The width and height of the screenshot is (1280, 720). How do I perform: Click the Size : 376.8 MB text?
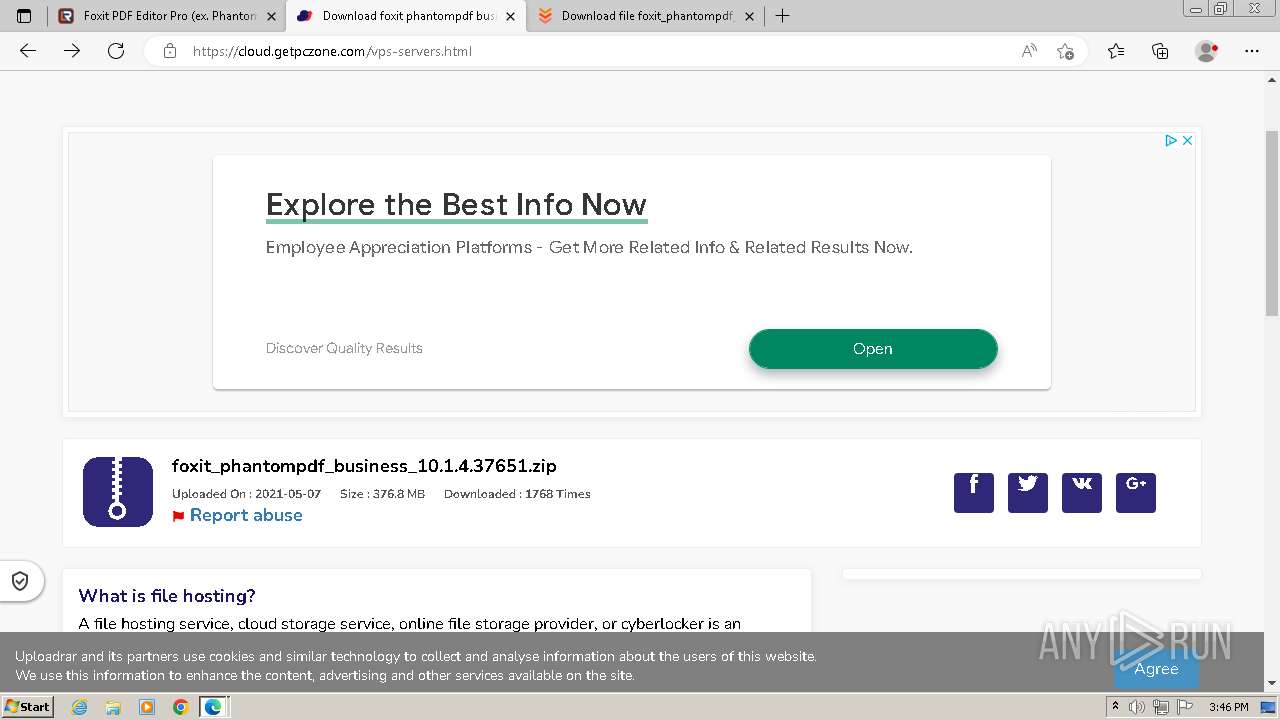(382, 494)
